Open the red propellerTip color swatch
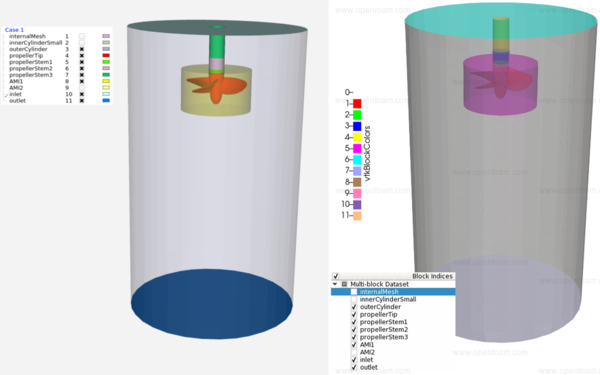Viewport: 600px width, 375px height. click(x=106, y=56)
